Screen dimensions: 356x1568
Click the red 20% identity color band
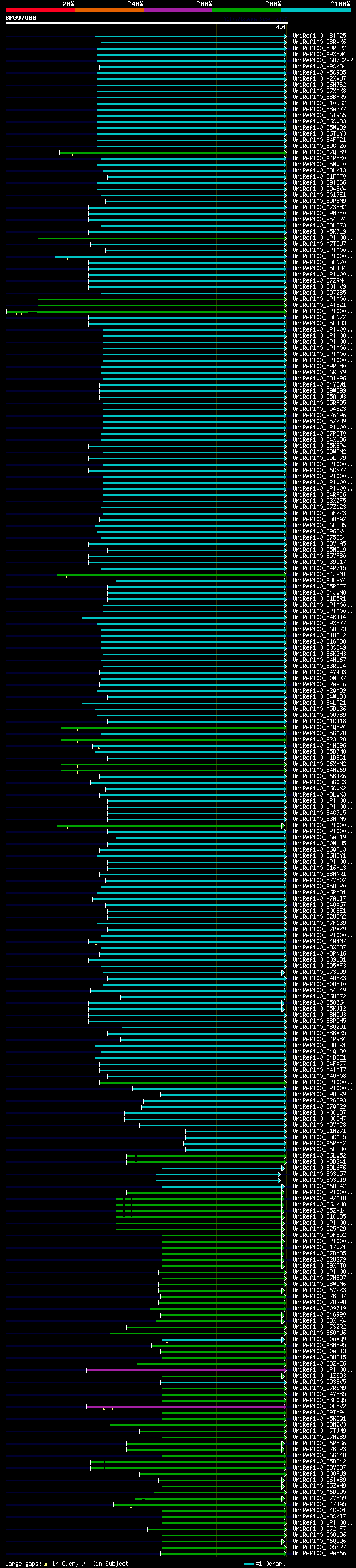pyautogui.click(x=39, y=10)
